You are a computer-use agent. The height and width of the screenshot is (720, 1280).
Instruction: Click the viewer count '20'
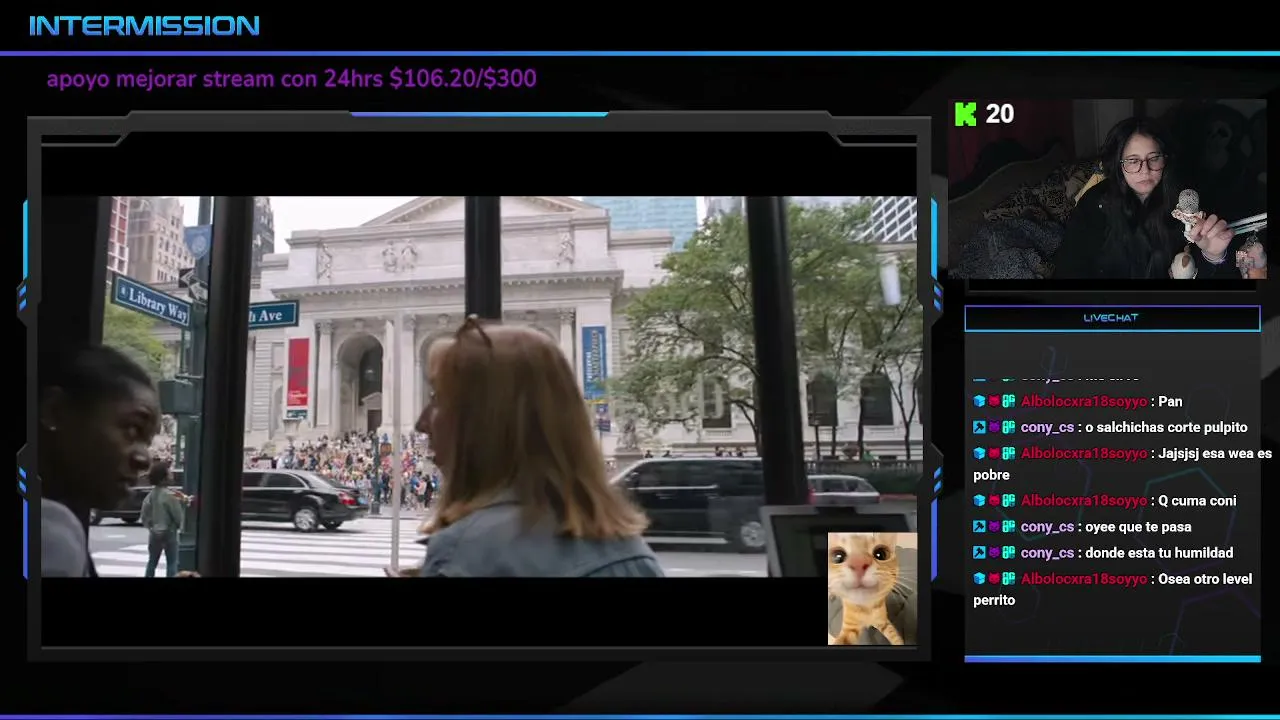click(x=999, y=114)
